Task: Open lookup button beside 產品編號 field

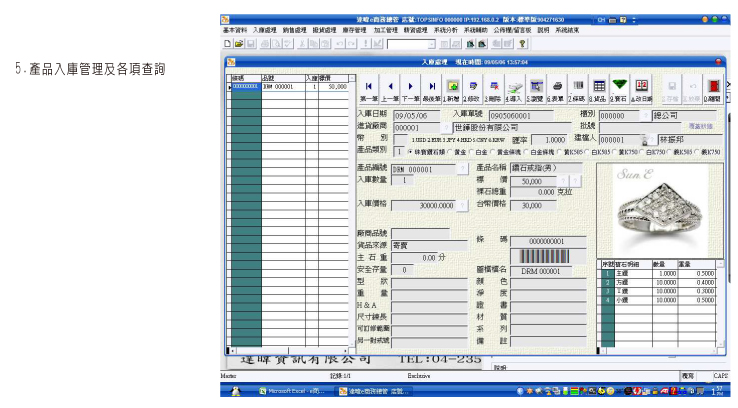Action: pyautogui.click(x=462, y=169)
